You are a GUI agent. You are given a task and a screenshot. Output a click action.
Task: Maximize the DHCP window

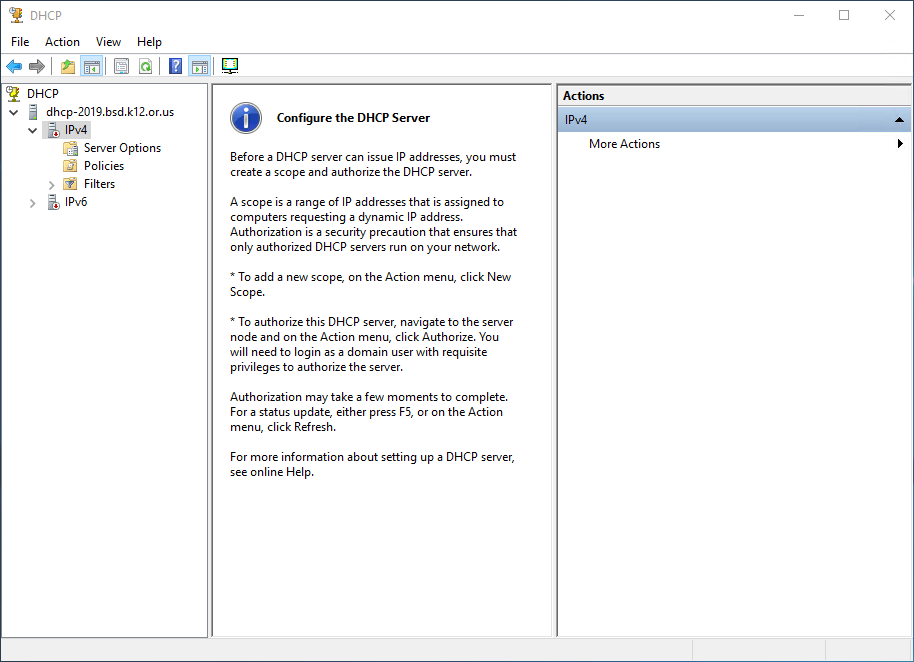click(x=844, y=15)
